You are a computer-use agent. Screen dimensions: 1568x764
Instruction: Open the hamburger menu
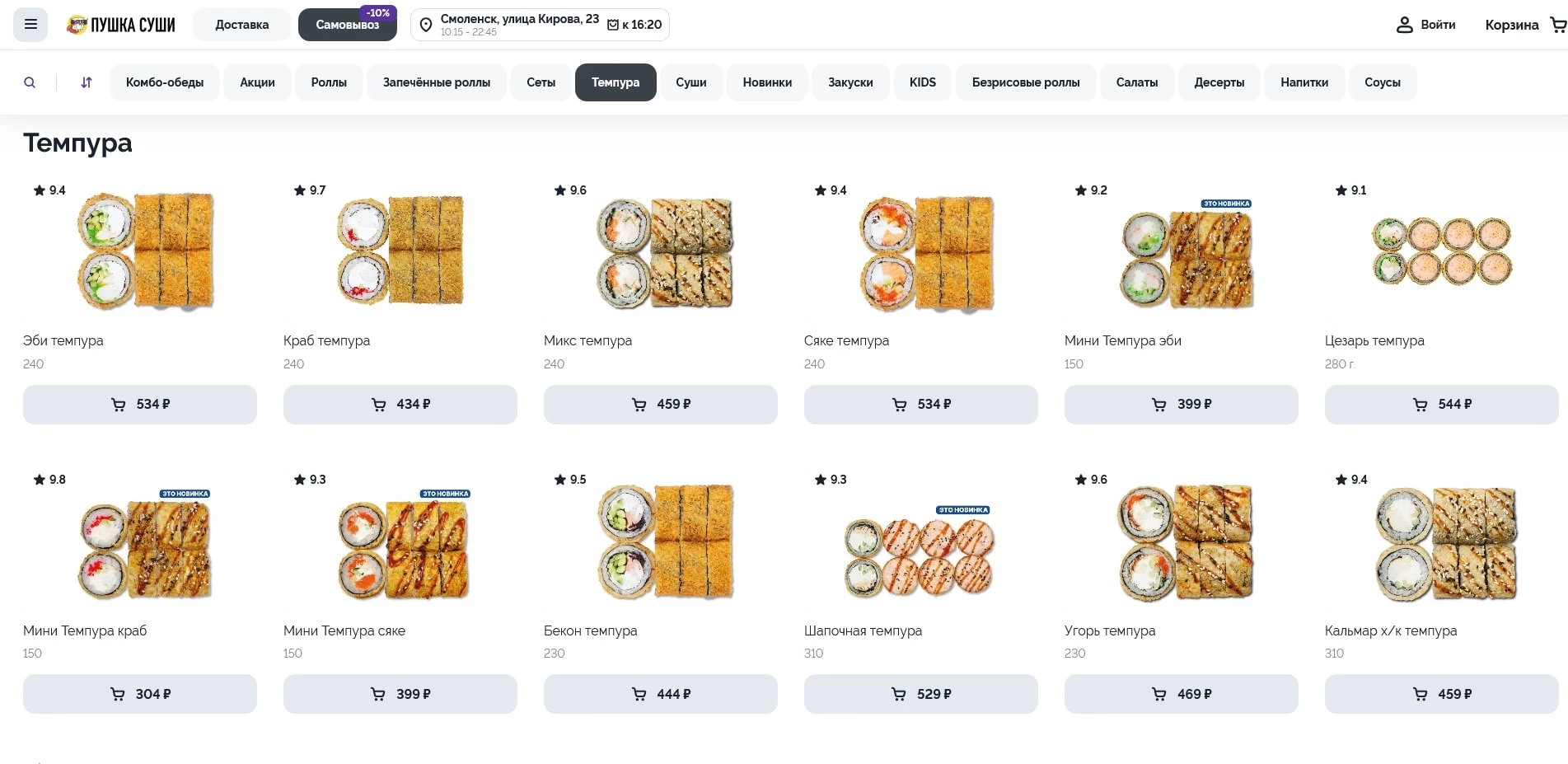click(30, 25)
